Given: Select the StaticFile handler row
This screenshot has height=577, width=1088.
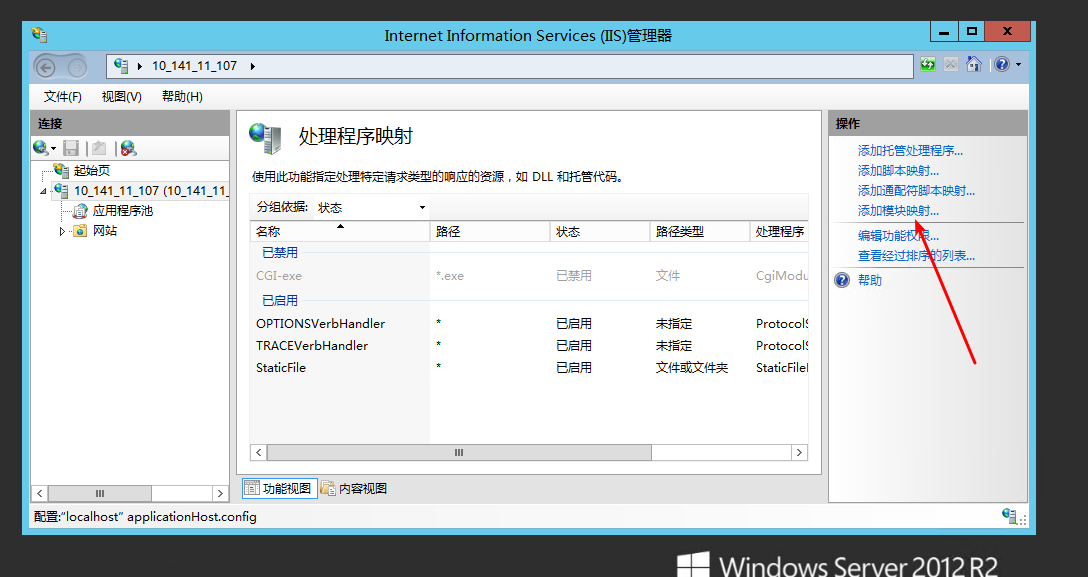Looking at the screenshot, I should tap(281, 368).
